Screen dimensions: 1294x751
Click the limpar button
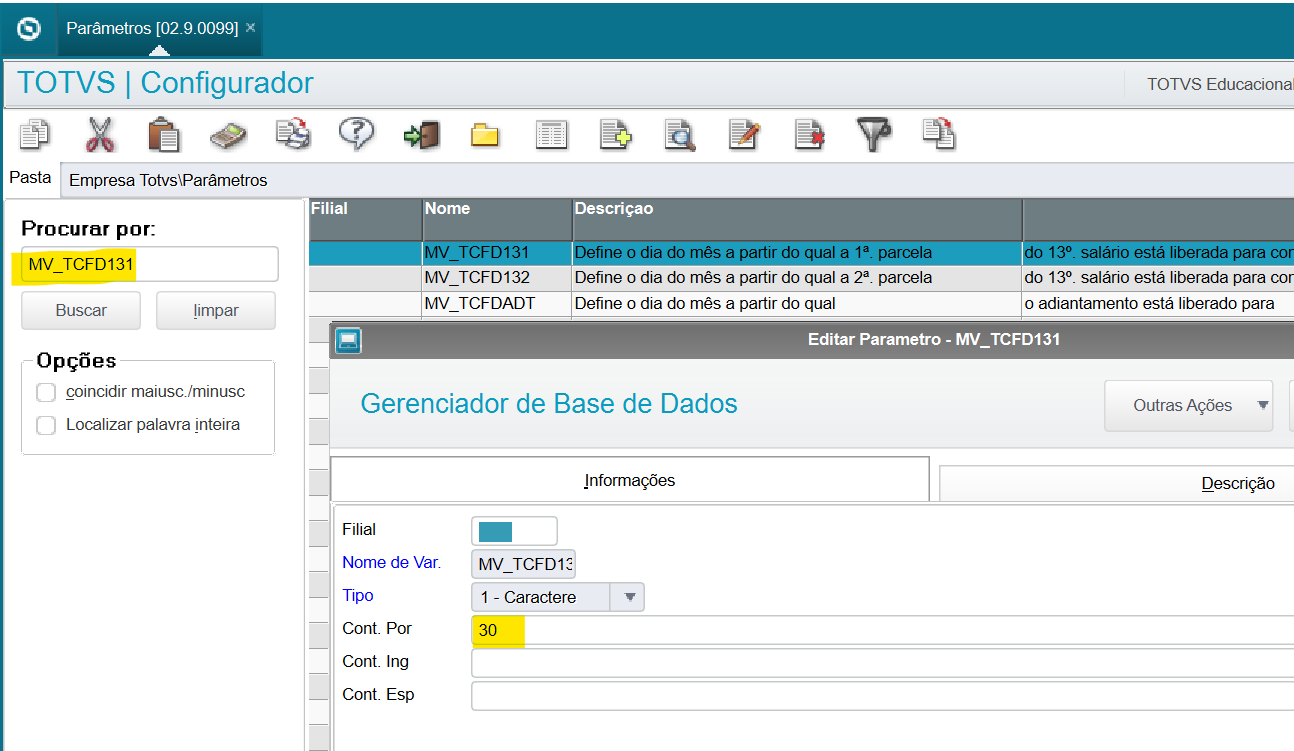[215, 310]
